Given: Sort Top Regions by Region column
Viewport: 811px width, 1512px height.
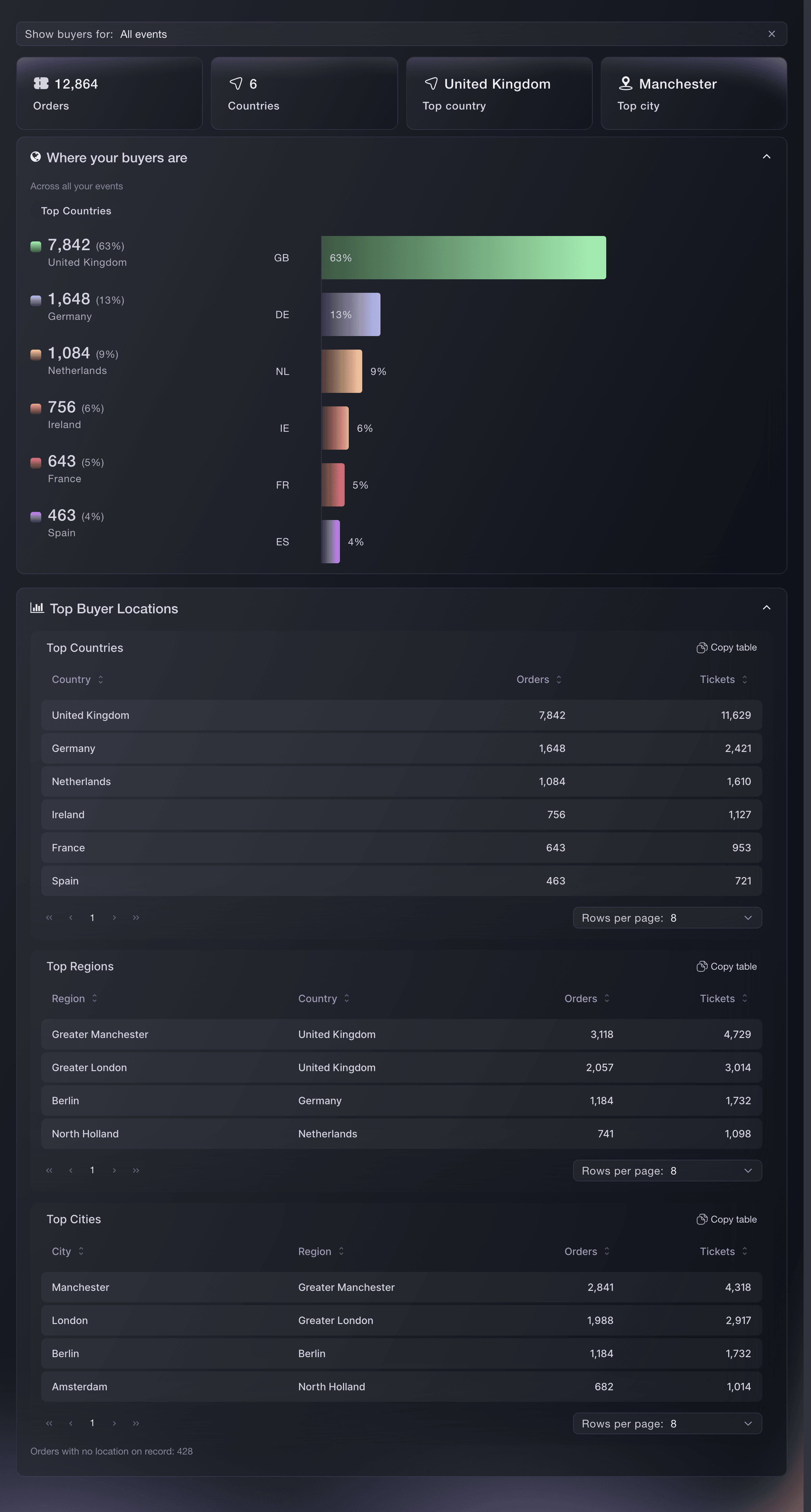Looking at the screenshot, I should [x=75, y=998].
